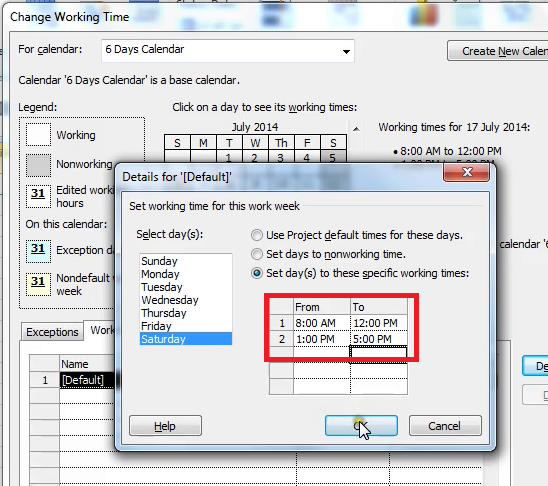The width and height of the screenshot is (548, 486).
Task: Click the empty From cell in row three
Action: pyautogui.click(x=322, y=353)
